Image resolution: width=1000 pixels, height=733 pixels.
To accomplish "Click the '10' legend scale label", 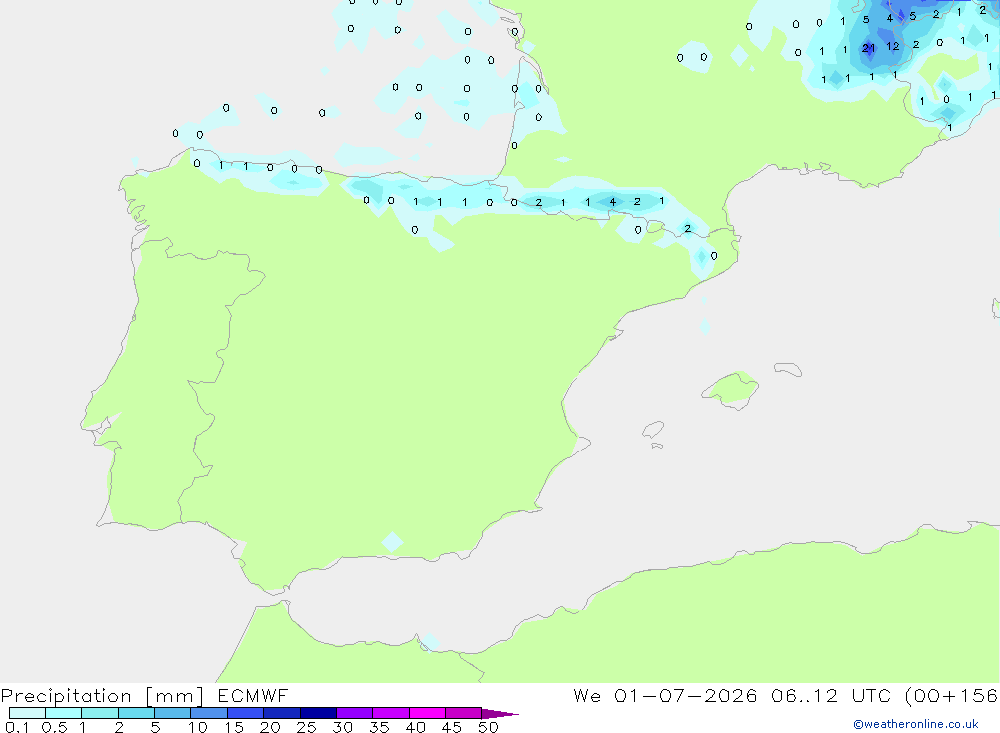I will [x=197, y=727].
